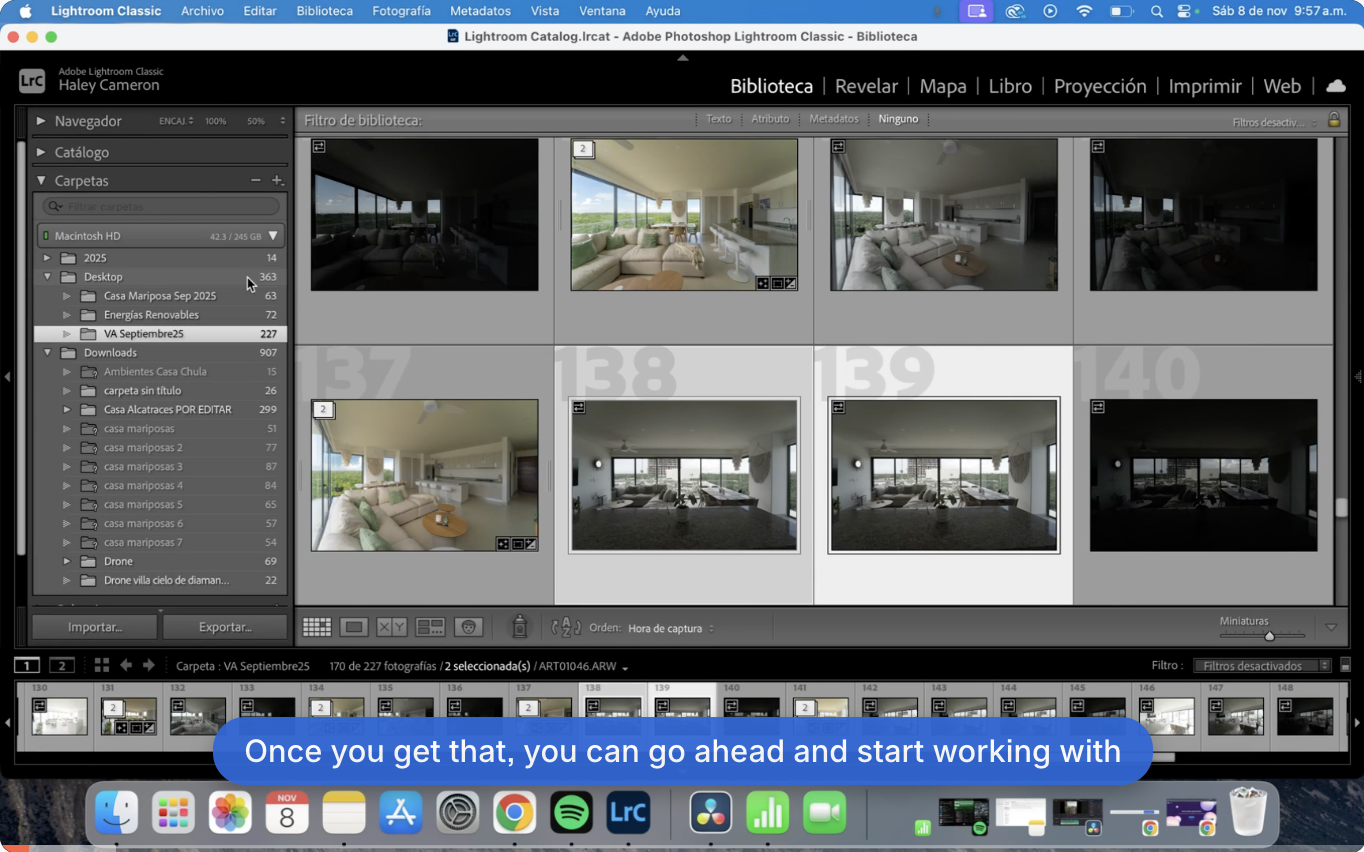Open People view face icon
The height and width of the screenshot is (852, 1364).
coord(468,627)
